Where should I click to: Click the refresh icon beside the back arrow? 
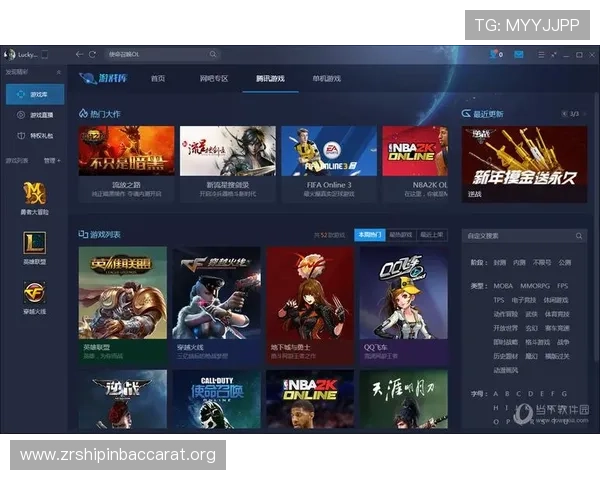[x=93, y=54]
